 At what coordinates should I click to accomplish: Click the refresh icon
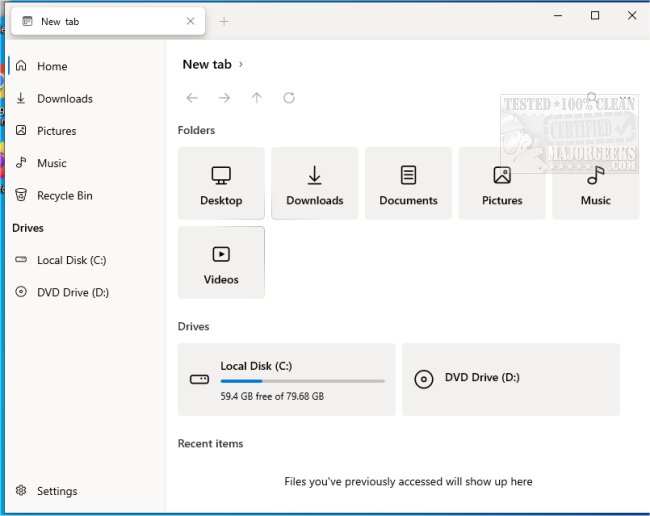289,98
